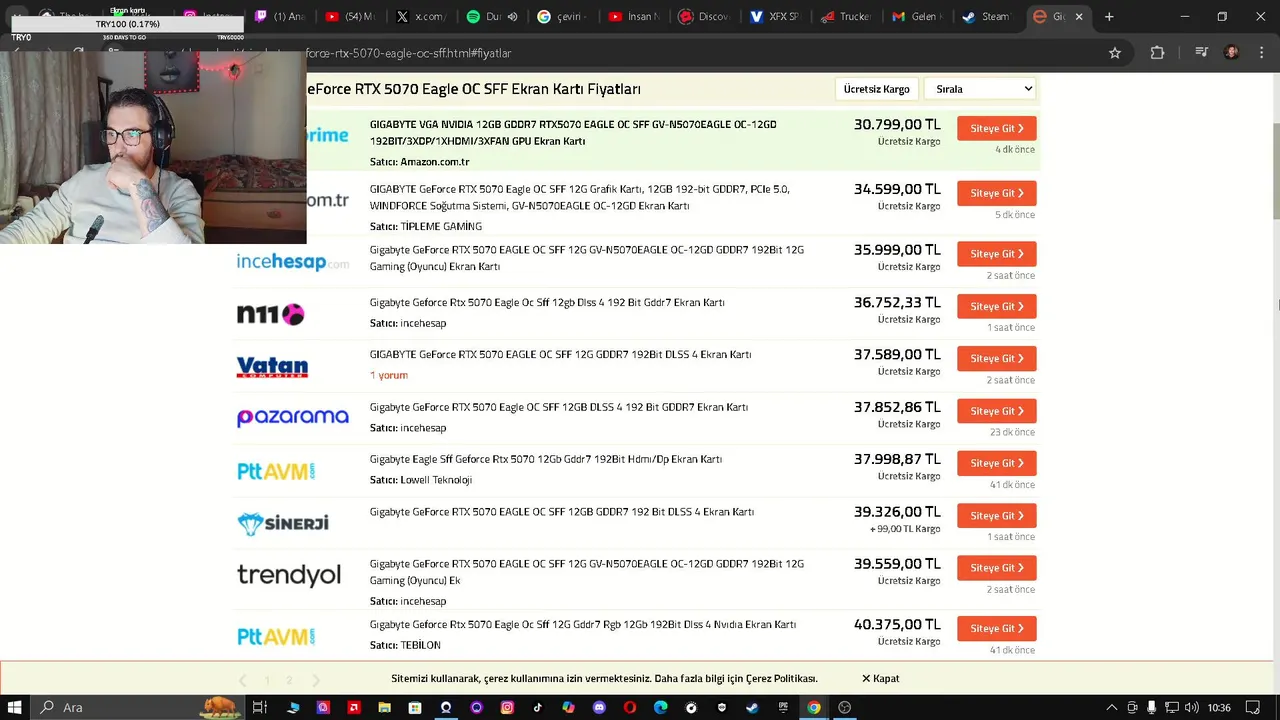Show hidden system tray icons
This screenshot has width=1280, height=720.
coord(1111,707)
